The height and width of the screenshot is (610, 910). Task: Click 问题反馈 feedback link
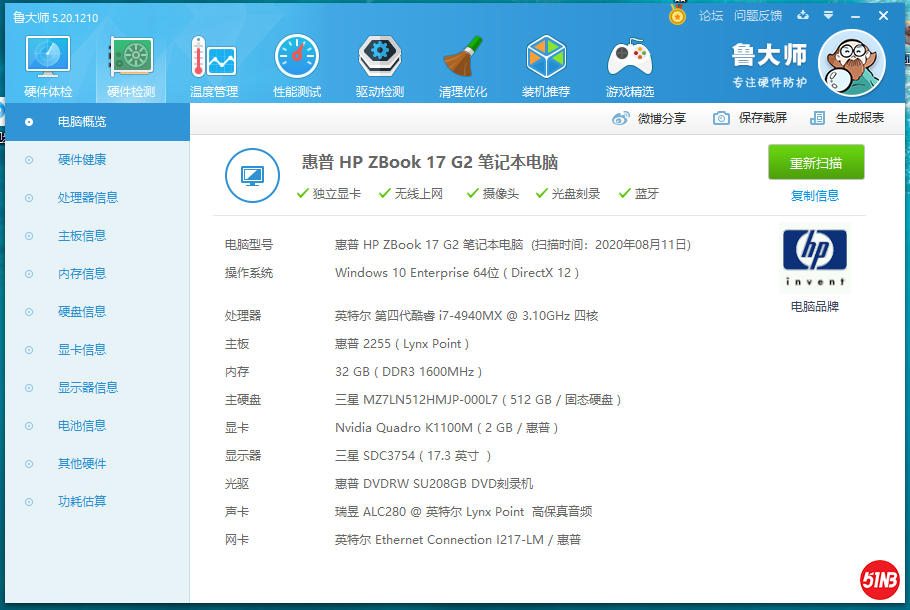(758, 15)
